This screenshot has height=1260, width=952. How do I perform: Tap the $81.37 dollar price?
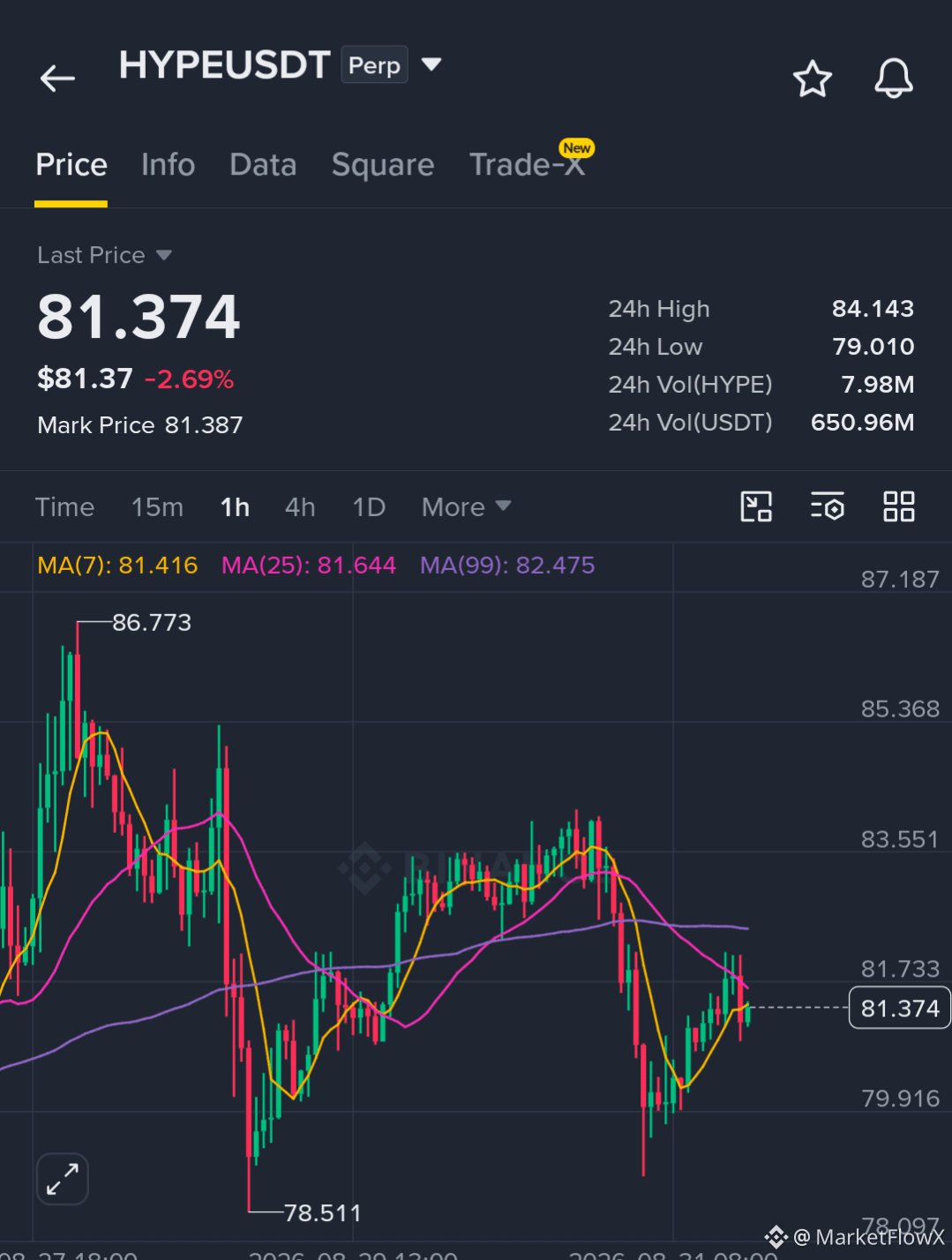[85, 379]
